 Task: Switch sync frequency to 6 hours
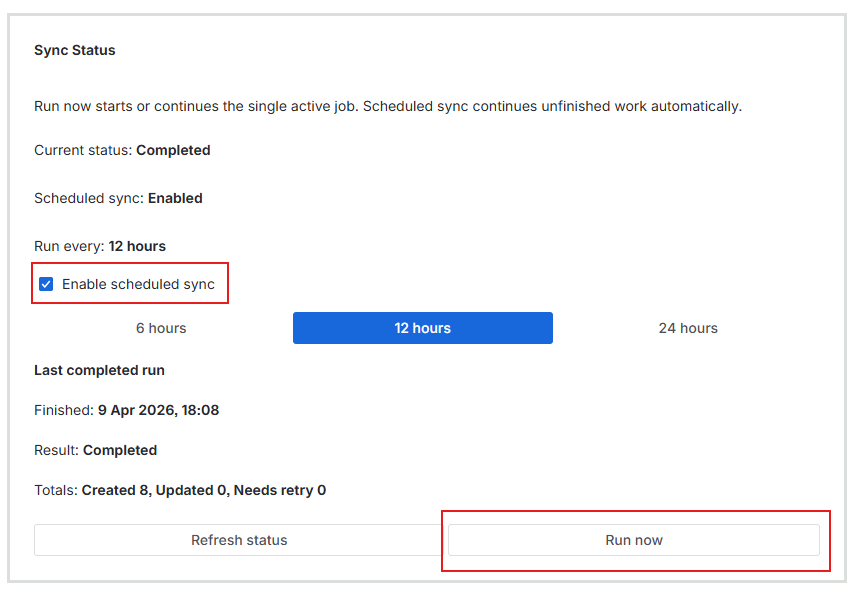click(160, 327)
